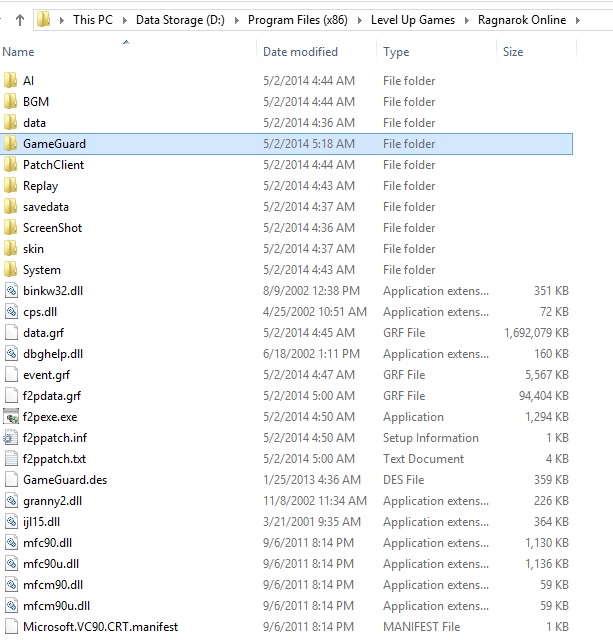Expand chevron after Level Up Games
This screenshot has width=613, height=640.
pyautogui.click(x=466, y=20)
